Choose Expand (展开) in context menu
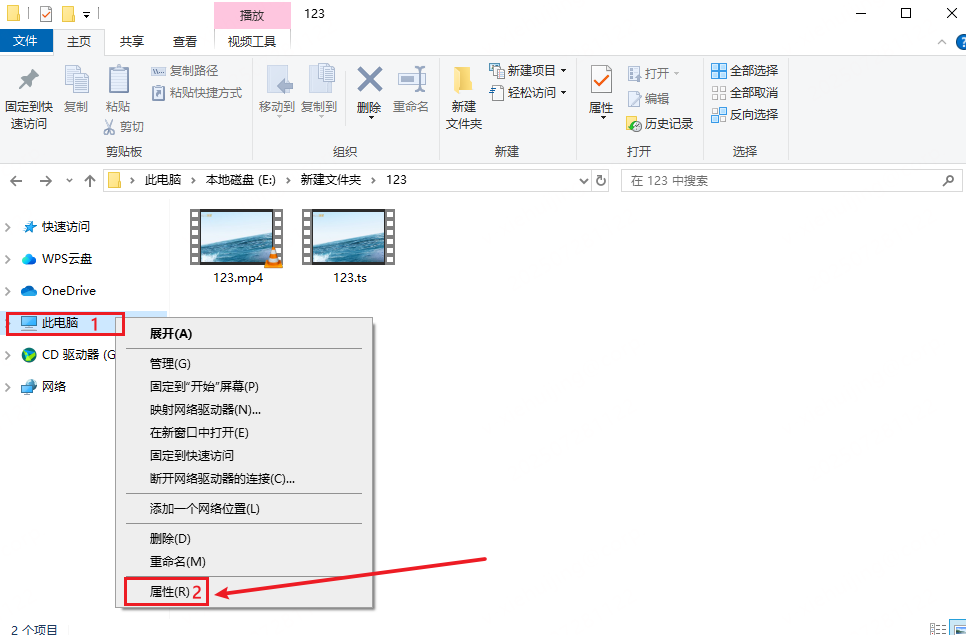Image resolution: width=966 pixels, height=635 pixels. coord(244,334)
